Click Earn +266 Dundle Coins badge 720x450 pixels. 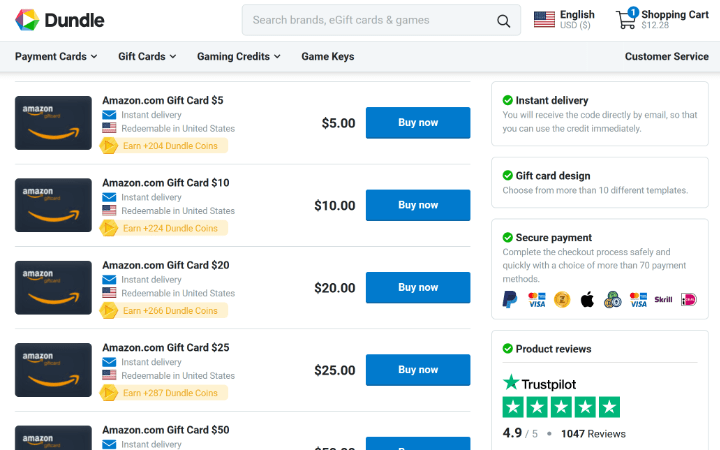pyautogui.click(x=164, y=311)
